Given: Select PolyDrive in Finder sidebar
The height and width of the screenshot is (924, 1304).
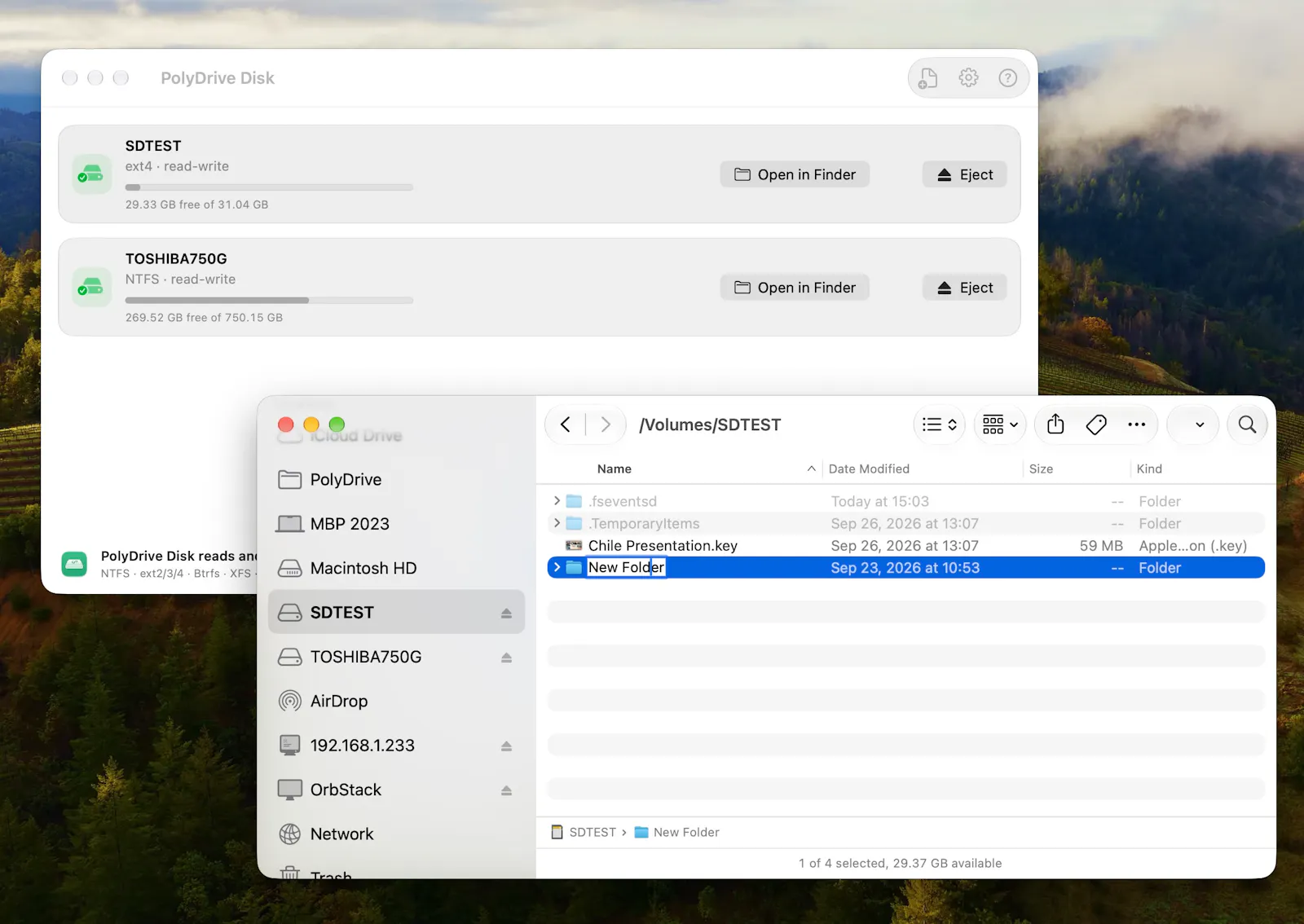Looking at the screenshot, I should coord(397,479).
